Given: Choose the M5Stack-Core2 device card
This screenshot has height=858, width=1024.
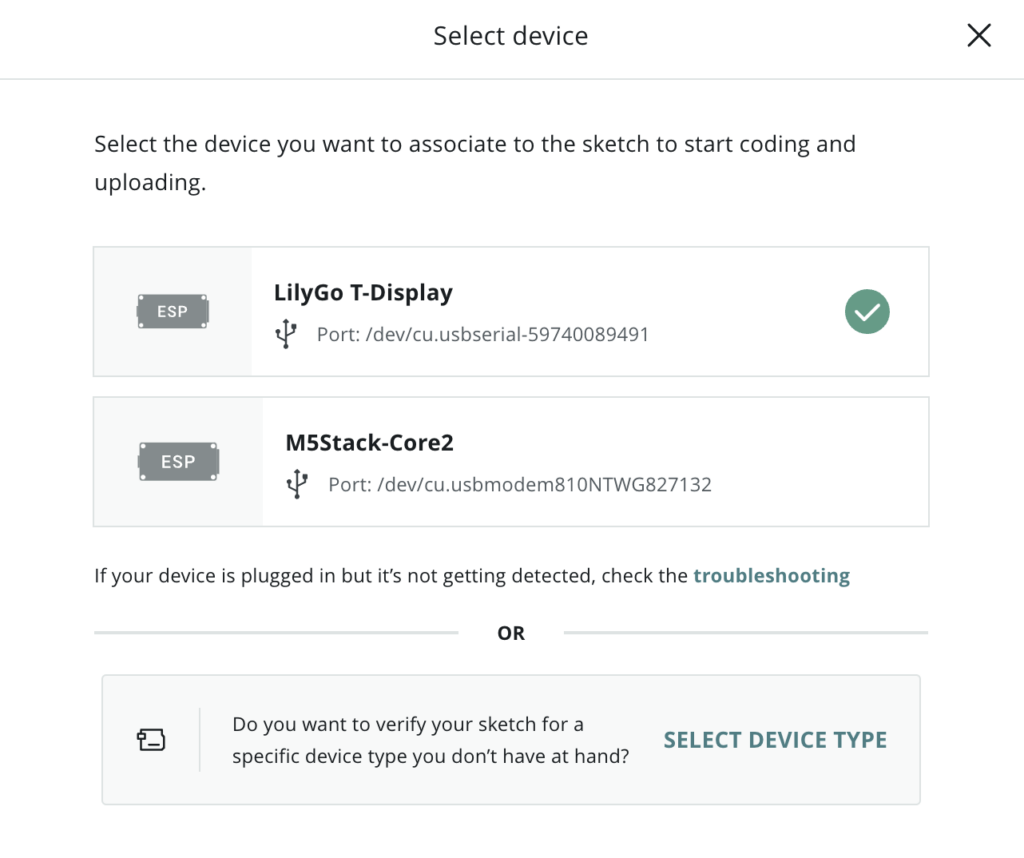Looking at the screenshot, I should [511, 462].
